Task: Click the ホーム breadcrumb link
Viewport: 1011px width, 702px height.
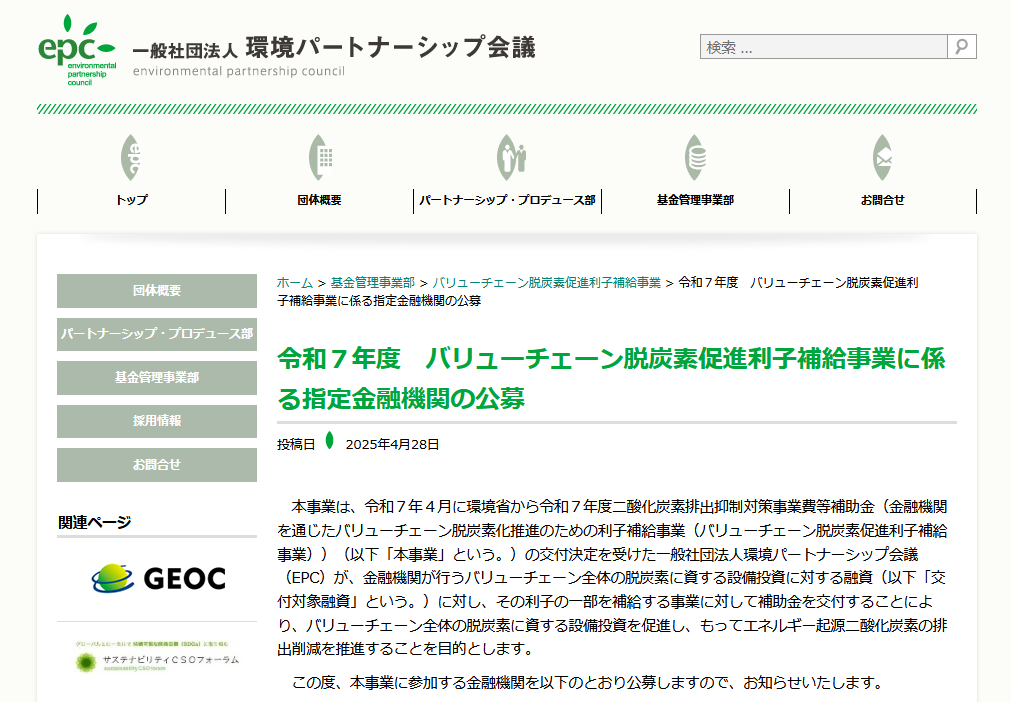Action: coord(294,283)
